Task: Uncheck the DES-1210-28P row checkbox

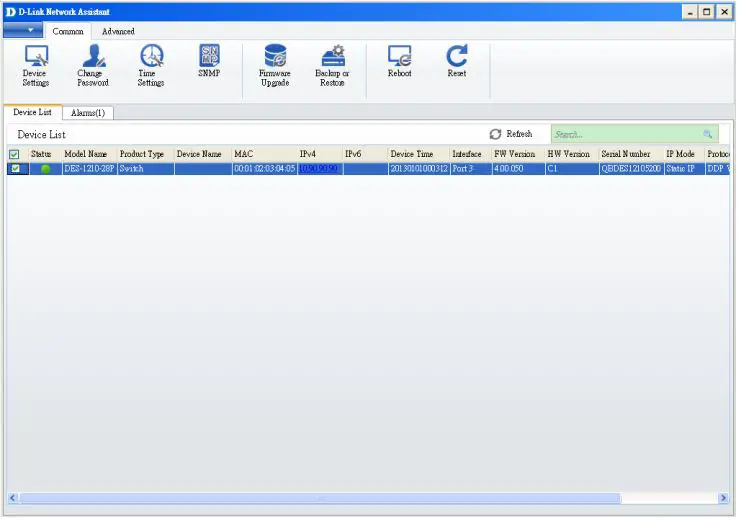Action: (16, 168)
